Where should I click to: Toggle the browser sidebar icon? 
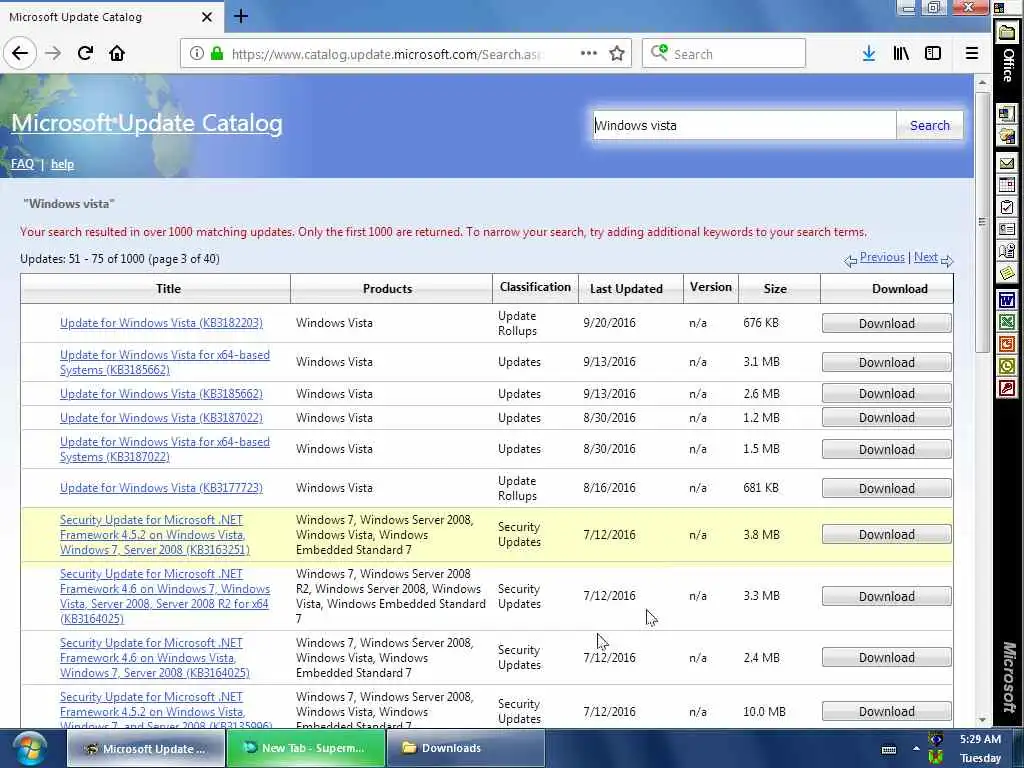click(x=933, y=54)
